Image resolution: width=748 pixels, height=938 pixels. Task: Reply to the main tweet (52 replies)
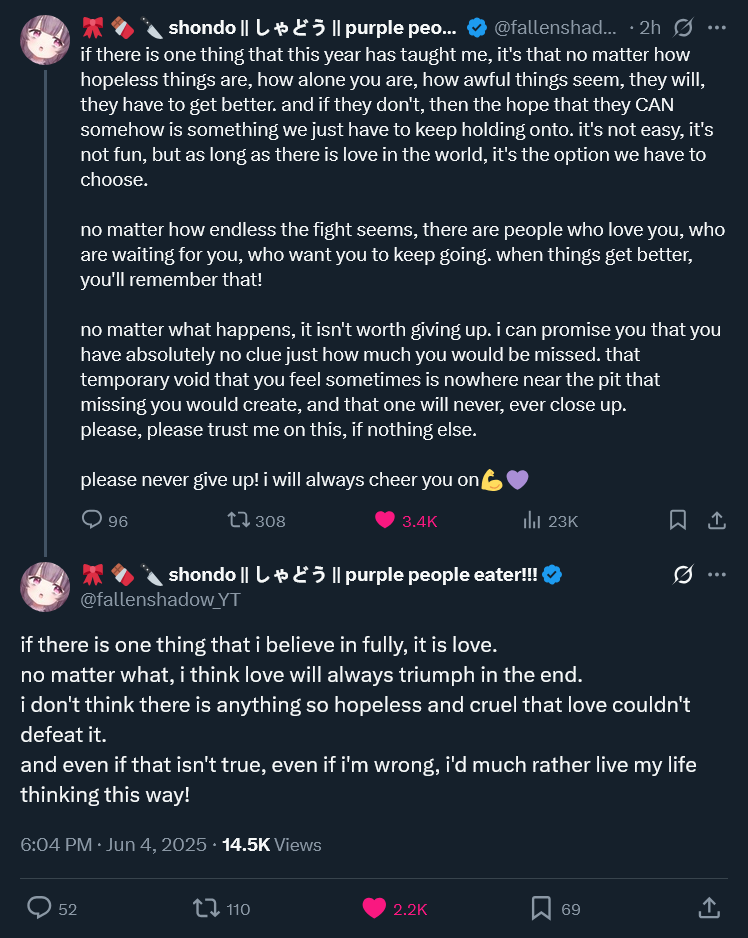40,908
